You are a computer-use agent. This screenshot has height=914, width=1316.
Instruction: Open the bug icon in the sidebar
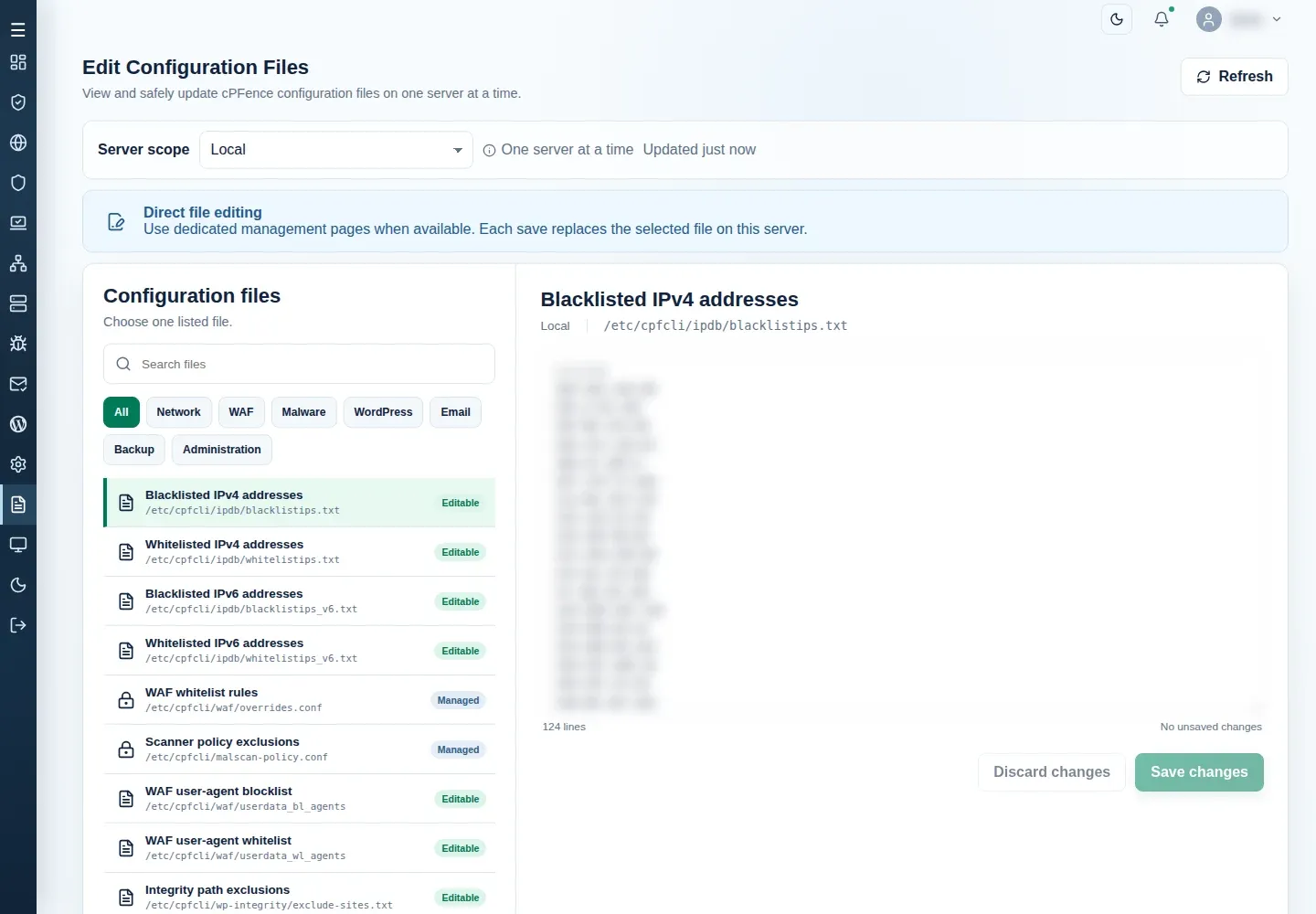tap(17, 344)
